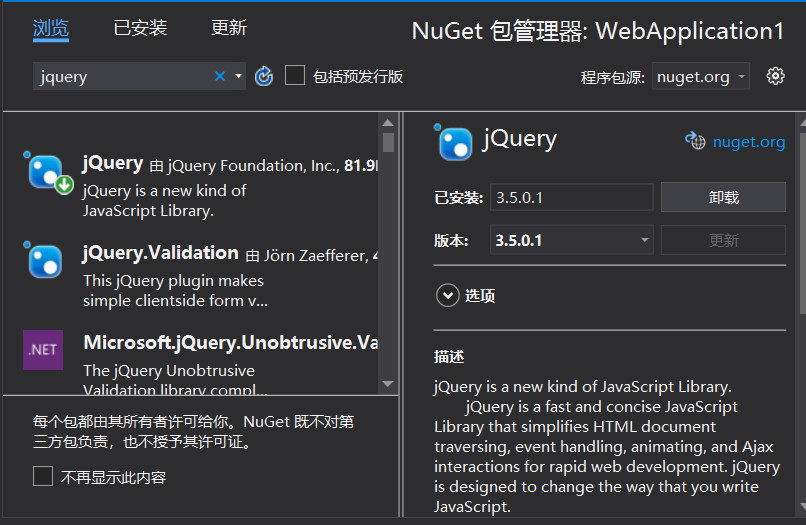This screenshot has height=525, width=806.
Task: Clear the jquery search text with X
Action: coord(219,77)
